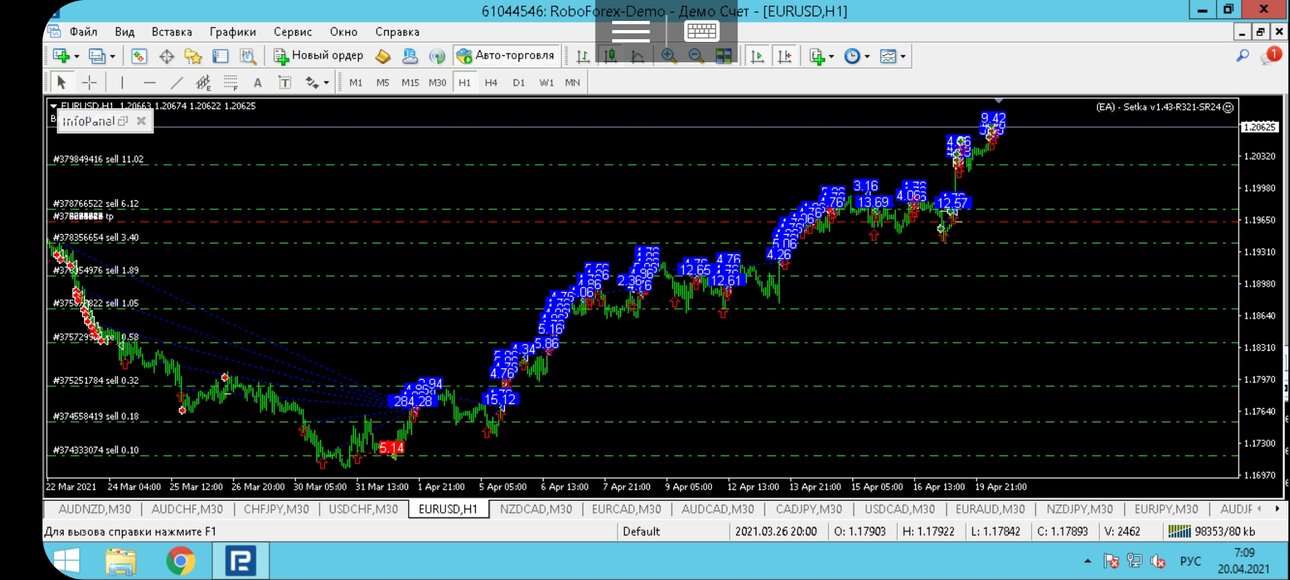Expand the Profiles dropdown arrow
The image size is (1290, 580).
click(112, 56)
